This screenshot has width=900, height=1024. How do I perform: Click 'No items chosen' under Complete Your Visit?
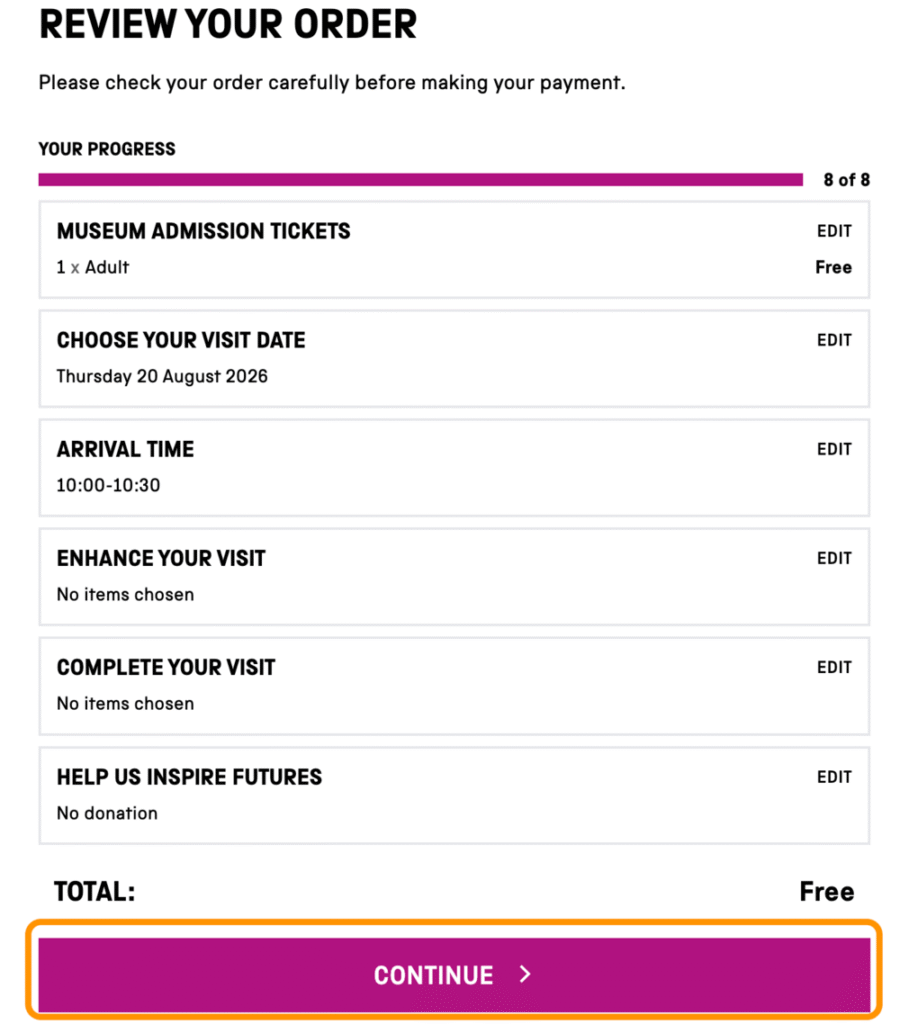pyautogui.click(x=125, y=703)
